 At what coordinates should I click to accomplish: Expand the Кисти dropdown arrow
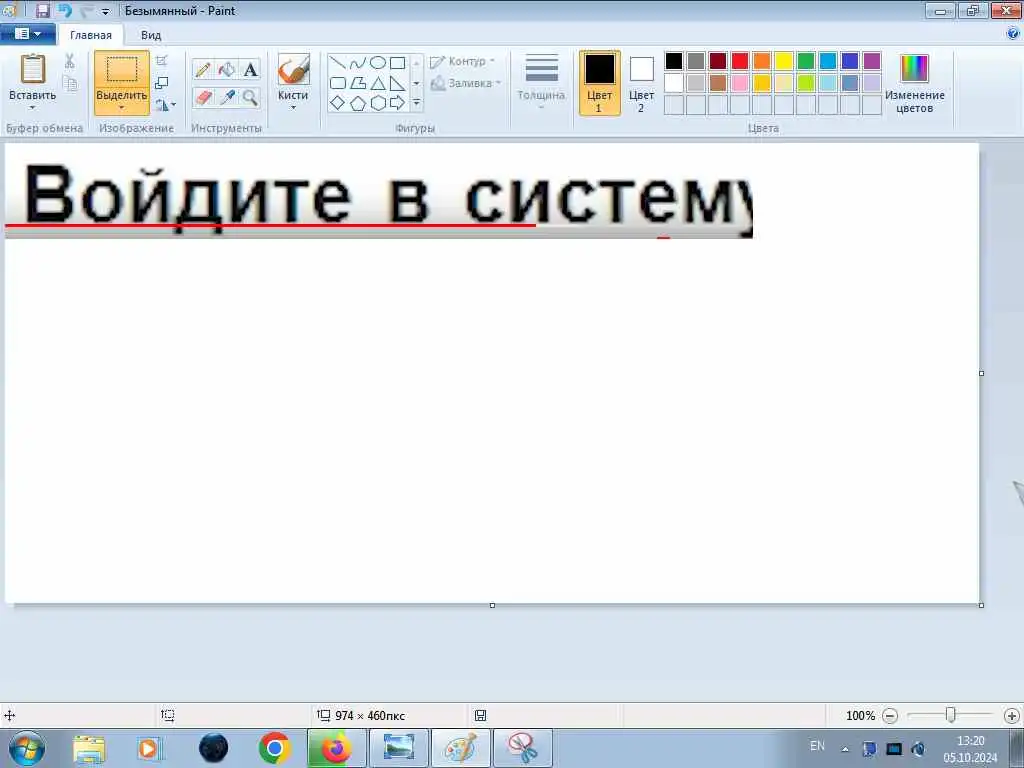(293, 108)
